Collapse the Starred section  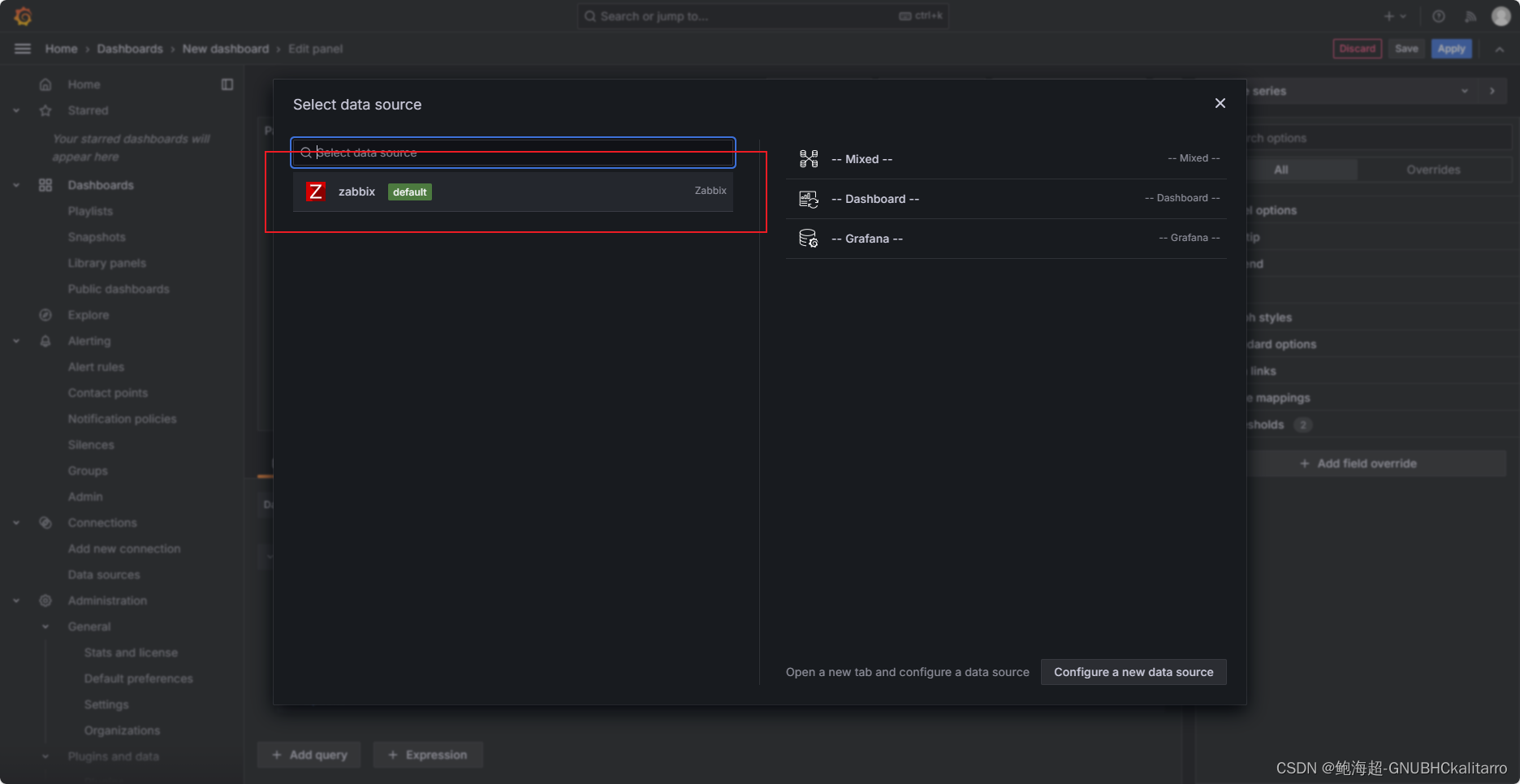pos(16,110)
